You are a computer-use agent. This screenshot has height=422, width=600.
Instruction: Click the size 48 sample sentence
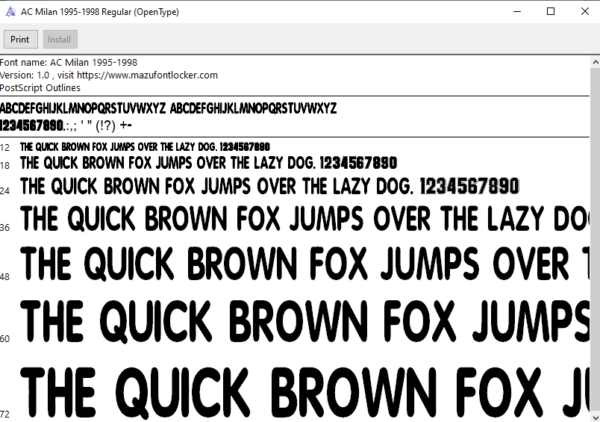click(305, 264)
